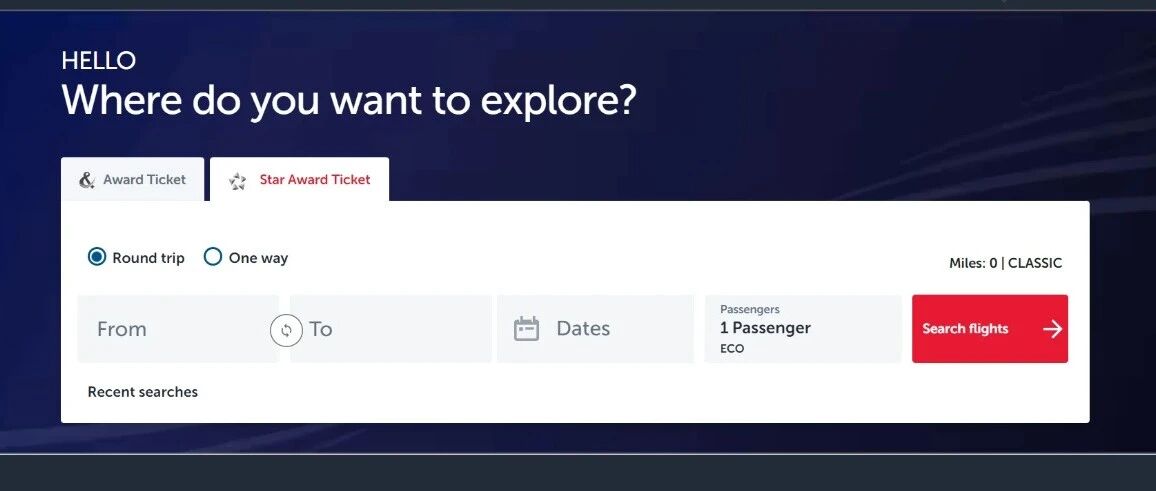Image resolution: width=1156 pixels, height=491 pixels.
Task: Open the Recent searches section
Action: point(143,392)
